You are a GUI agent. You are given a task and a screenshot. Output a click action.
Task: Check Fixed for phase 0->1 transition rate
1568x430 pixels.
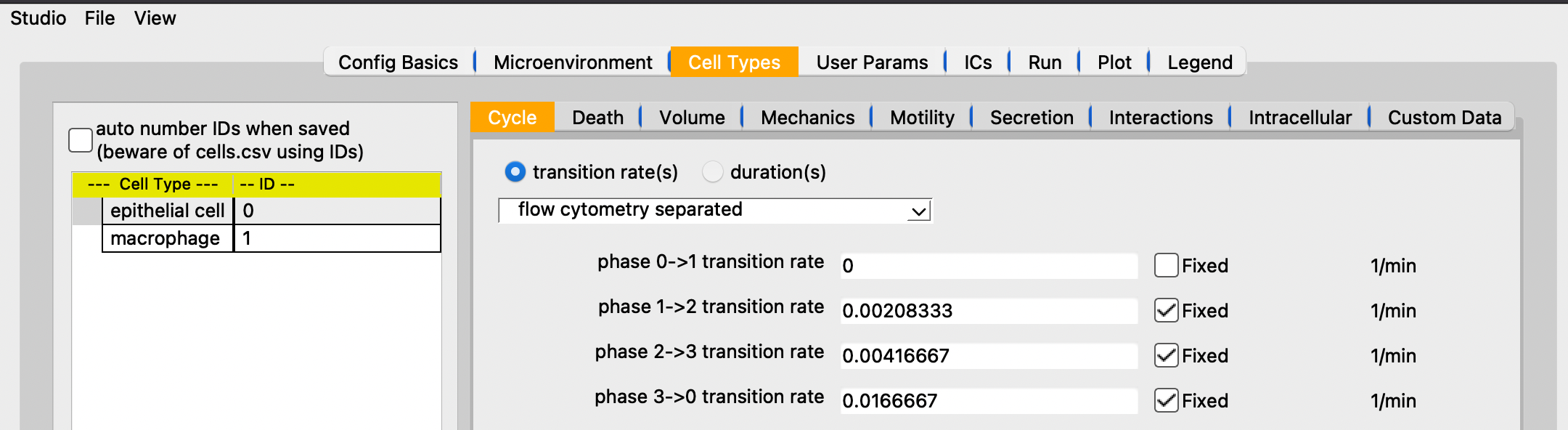tap(1166, 265)
